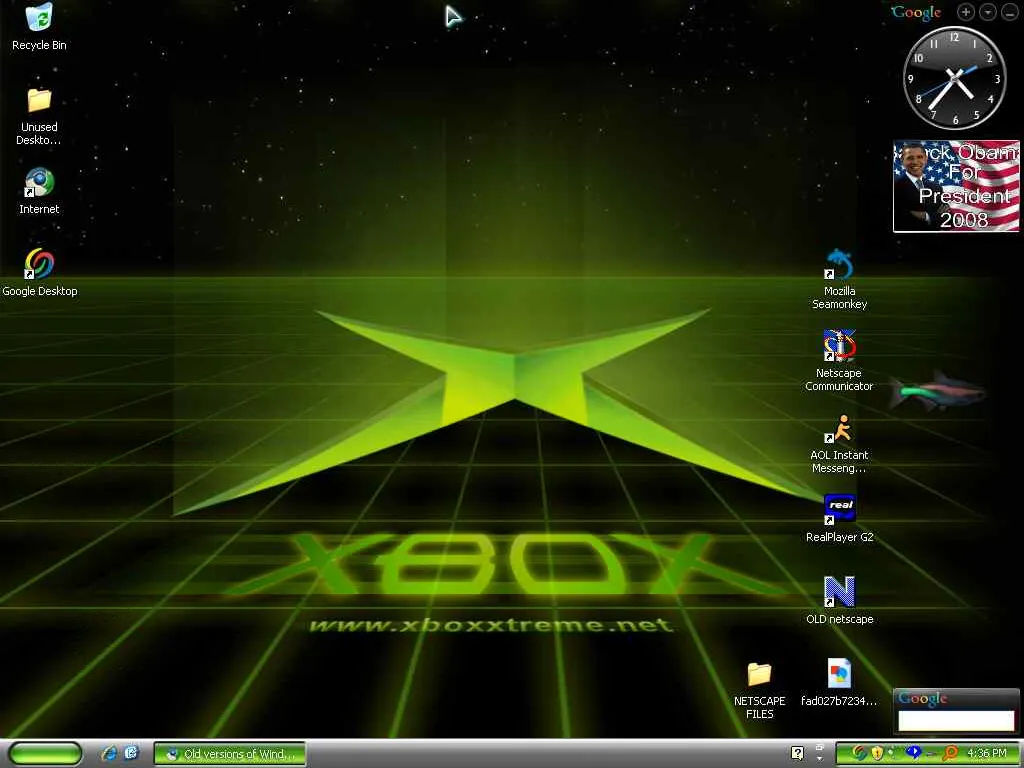Click the 4:36 PM system clock
The height and width of the screenshot is (768, 1024).
tap(987, 754)
